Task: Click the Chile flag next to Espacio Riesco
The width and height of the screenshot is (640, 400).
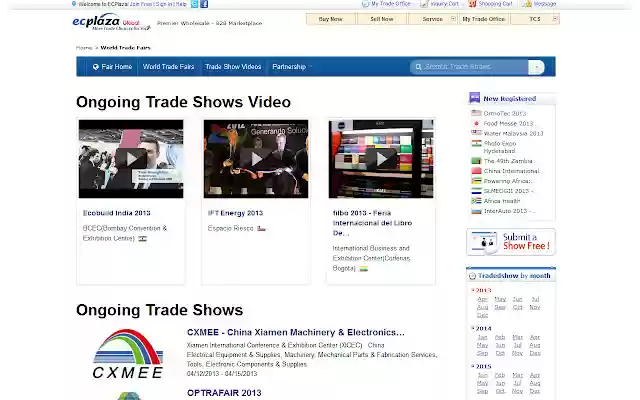Action: click(x=261, y=229)
